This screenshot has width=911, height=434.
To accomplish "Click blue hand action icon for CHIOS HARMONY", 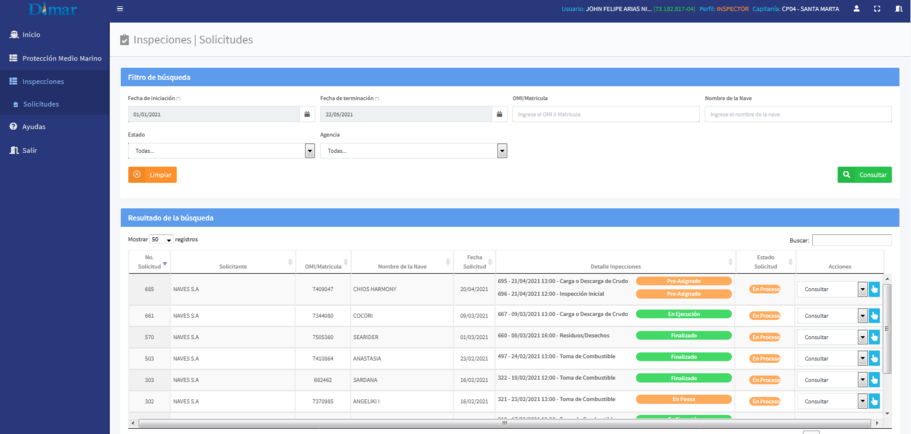I will 875,289.
